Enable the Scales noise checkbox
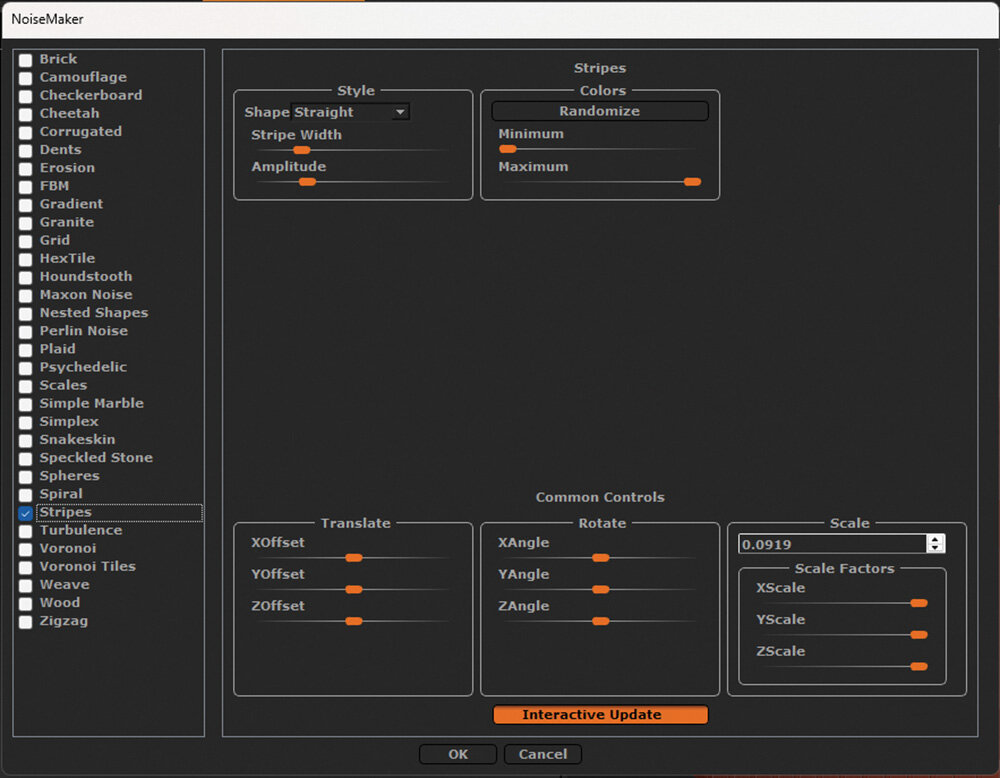Viewport: 1000px width, 778px height. pyautogui.click(x=26, y=386)
